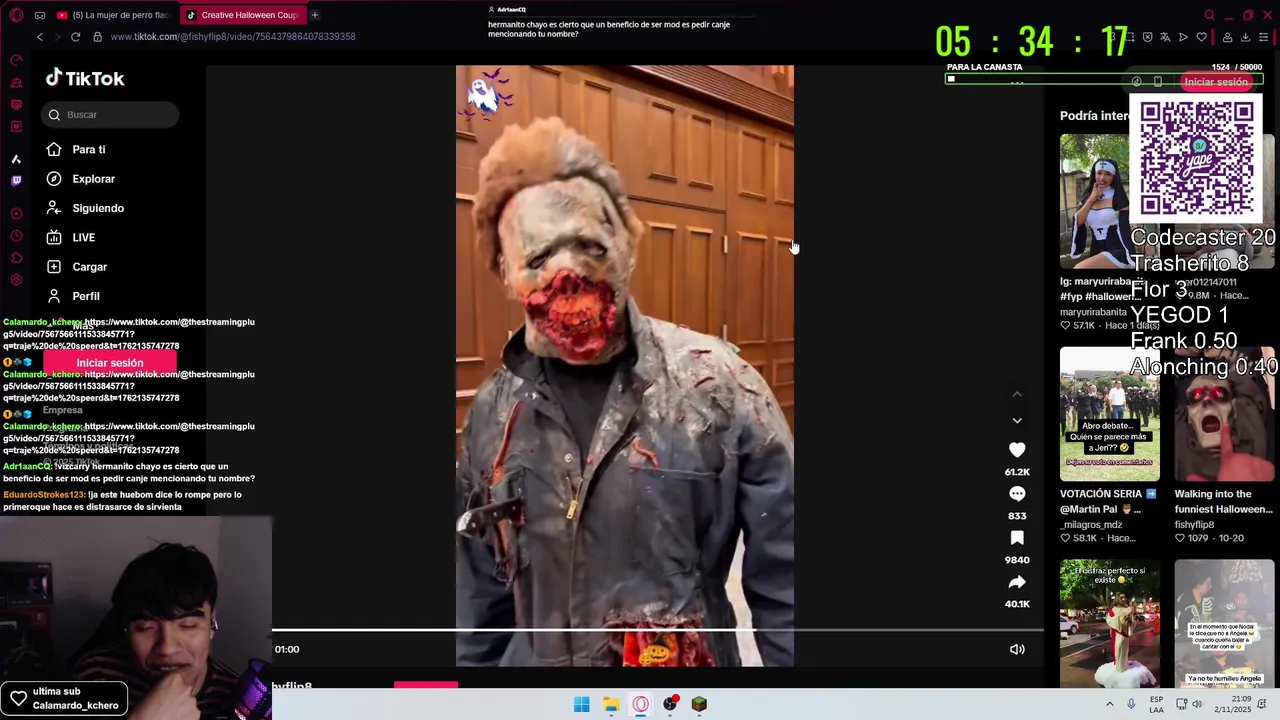
Task: Click the TikTok logo
Action: pos(85,78)
